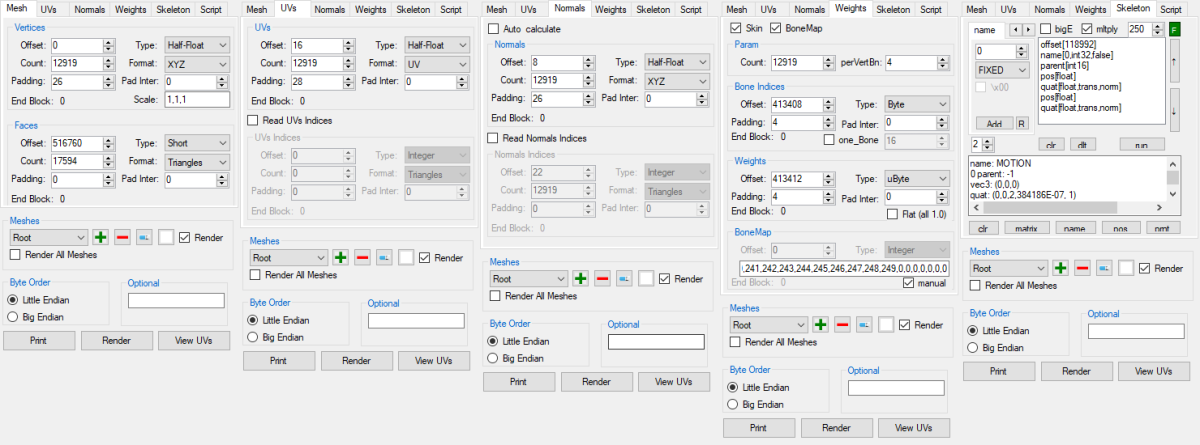
Task: Pick mesh color swatch in UVs panel
Action: click(x=406, y=257)
